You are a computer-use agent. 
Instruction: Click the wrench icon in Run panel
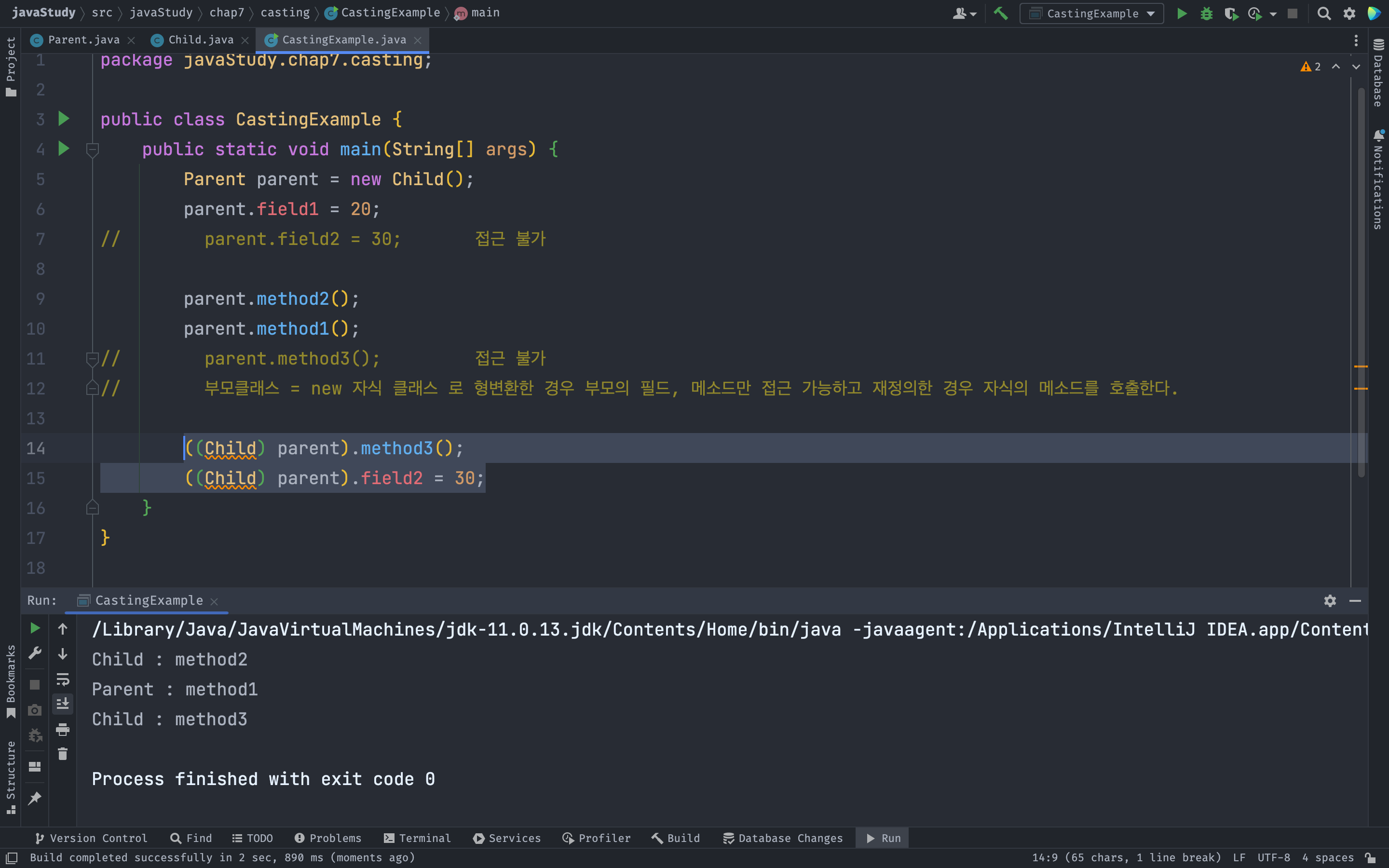click(34, 653)
